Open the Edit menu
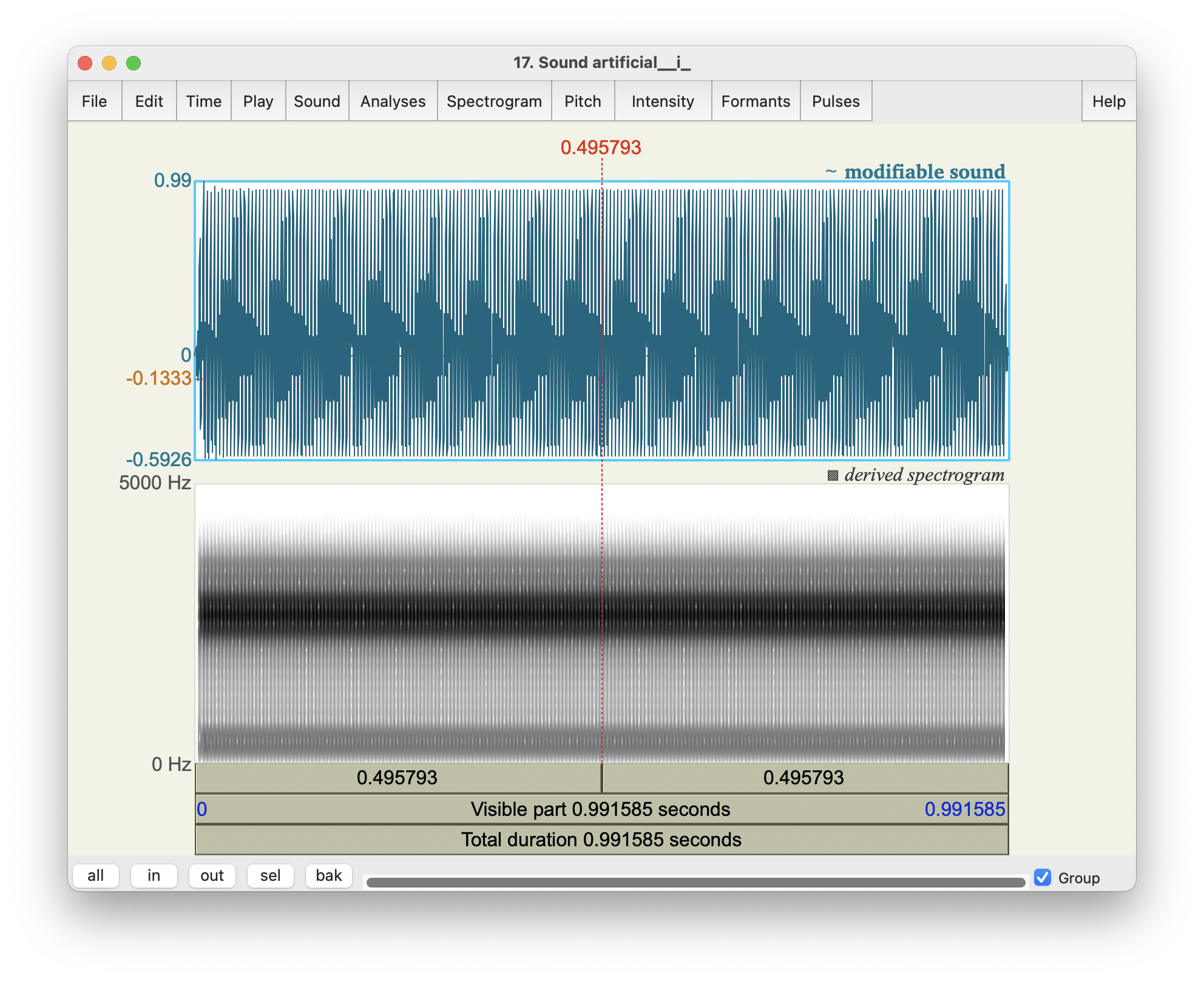Viewport: 1204px width, 981px height. (x=149, y=101)
